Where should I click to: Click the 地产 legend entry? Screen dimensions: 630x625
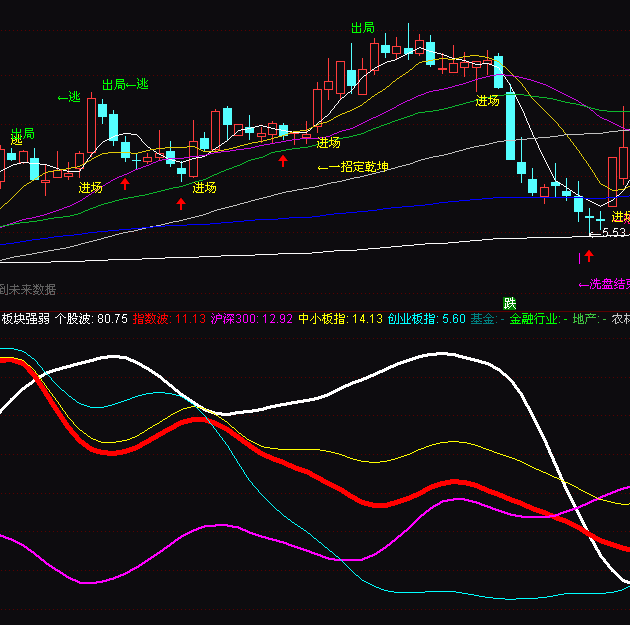tap(590, 319)
